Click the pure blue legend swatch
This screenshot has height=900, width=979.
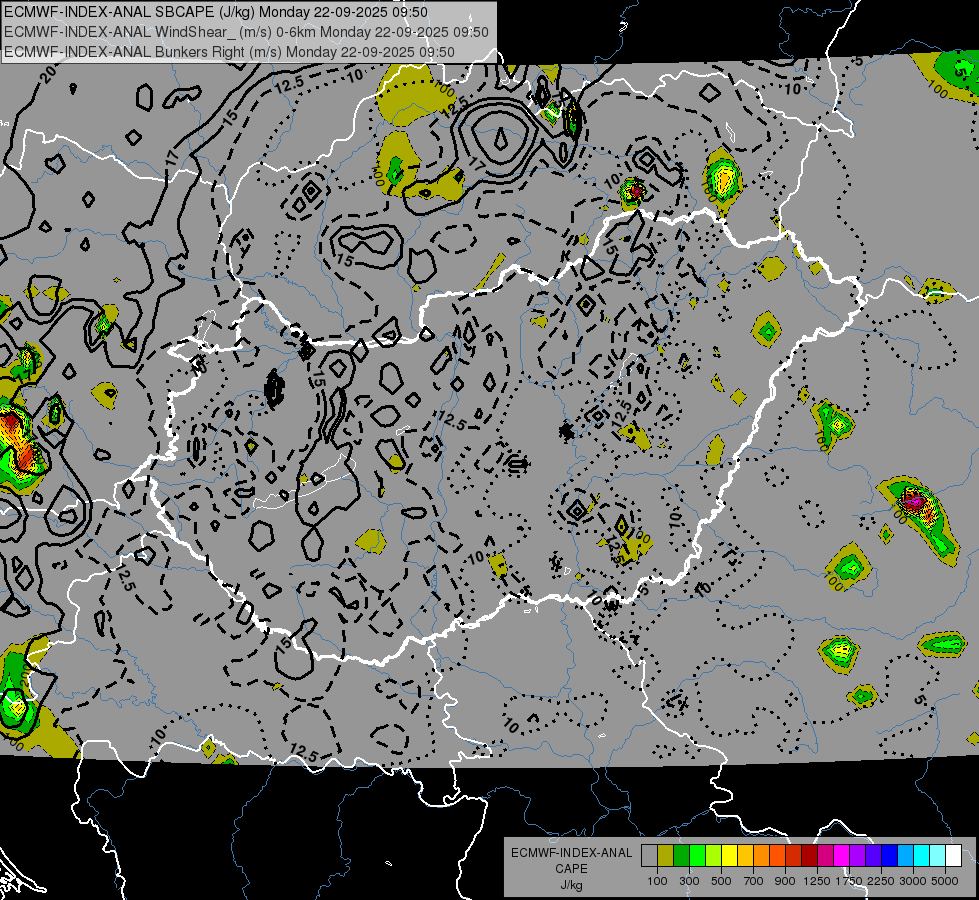(889, 856)
